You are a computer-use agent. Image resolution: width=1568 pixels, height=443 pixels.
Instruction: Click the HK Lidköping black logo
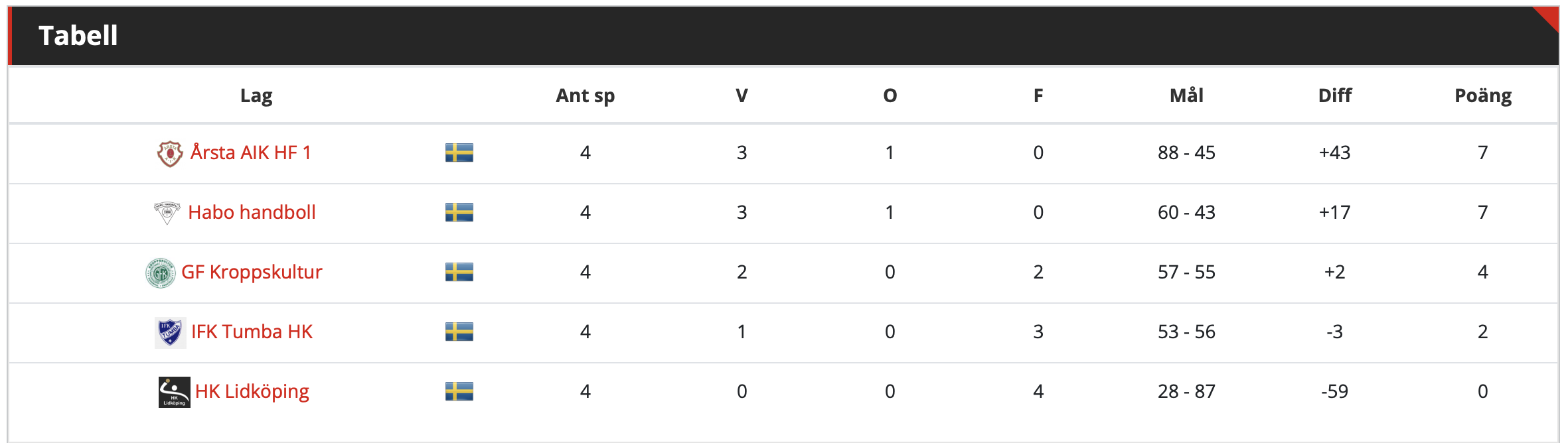(174, 392)
